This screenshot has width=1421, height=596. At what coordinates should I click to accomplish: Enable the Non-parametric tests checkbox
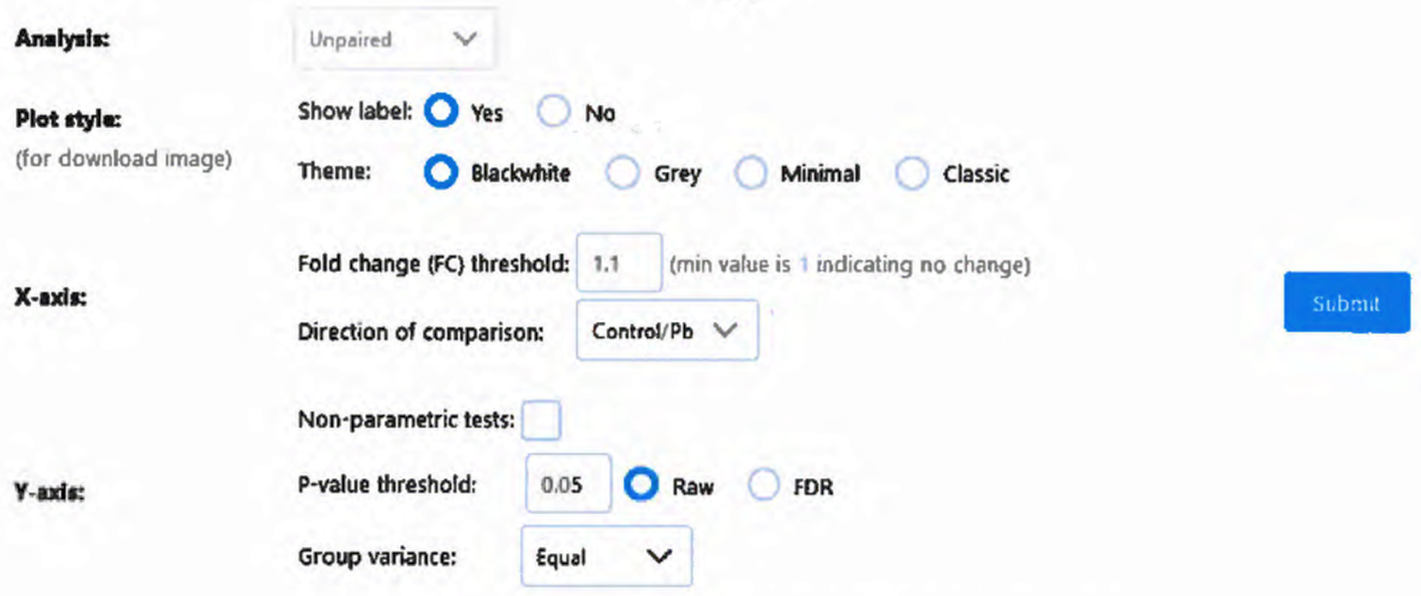[x=541, y=421]
